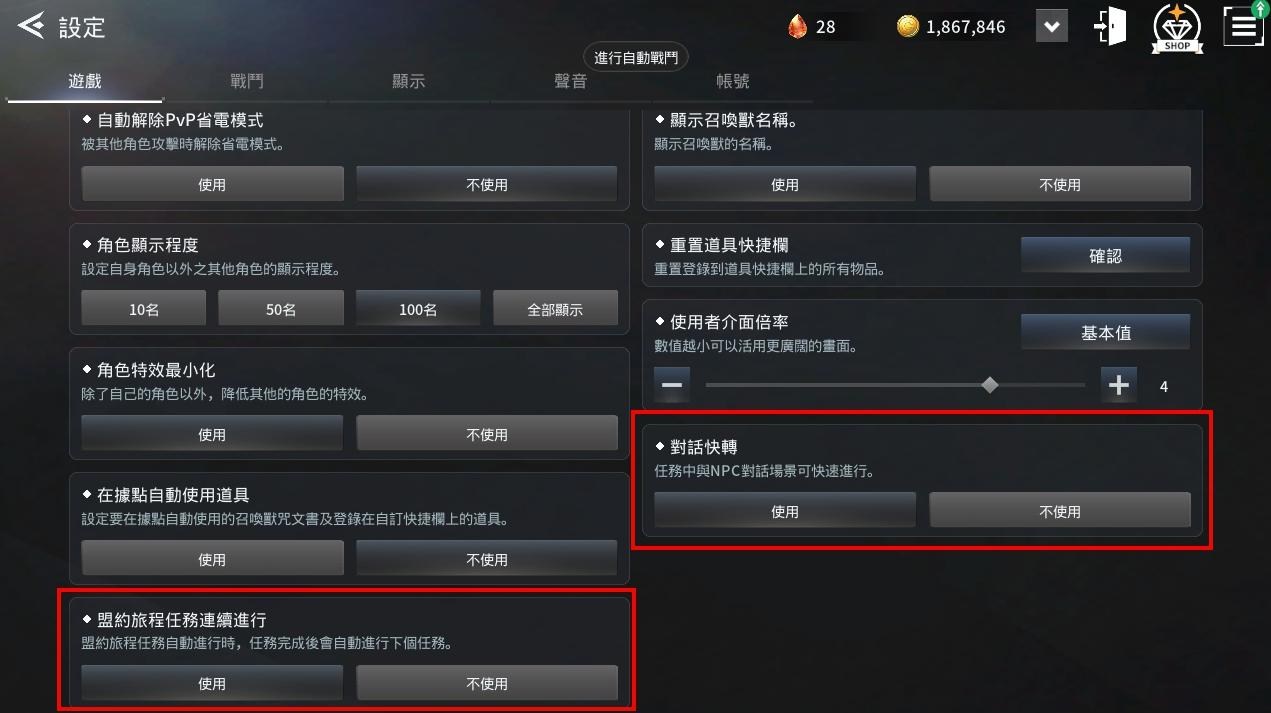Open the diamond SHOP icon
Viewport: 1271px width, 713px height.
(1177, 27)
